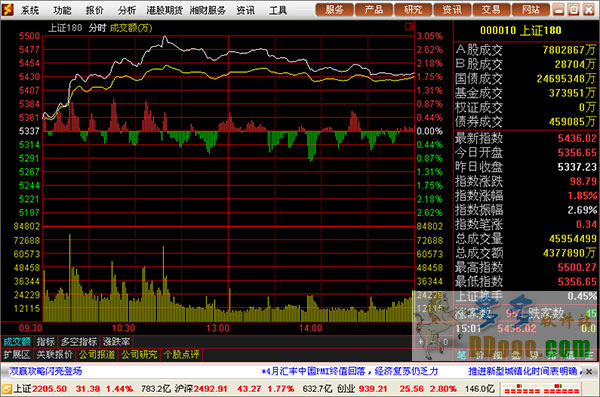This screenshot has height=397, width=600.
Task: Click the 交易 button in top bar
Action: (x=491, y=10)
